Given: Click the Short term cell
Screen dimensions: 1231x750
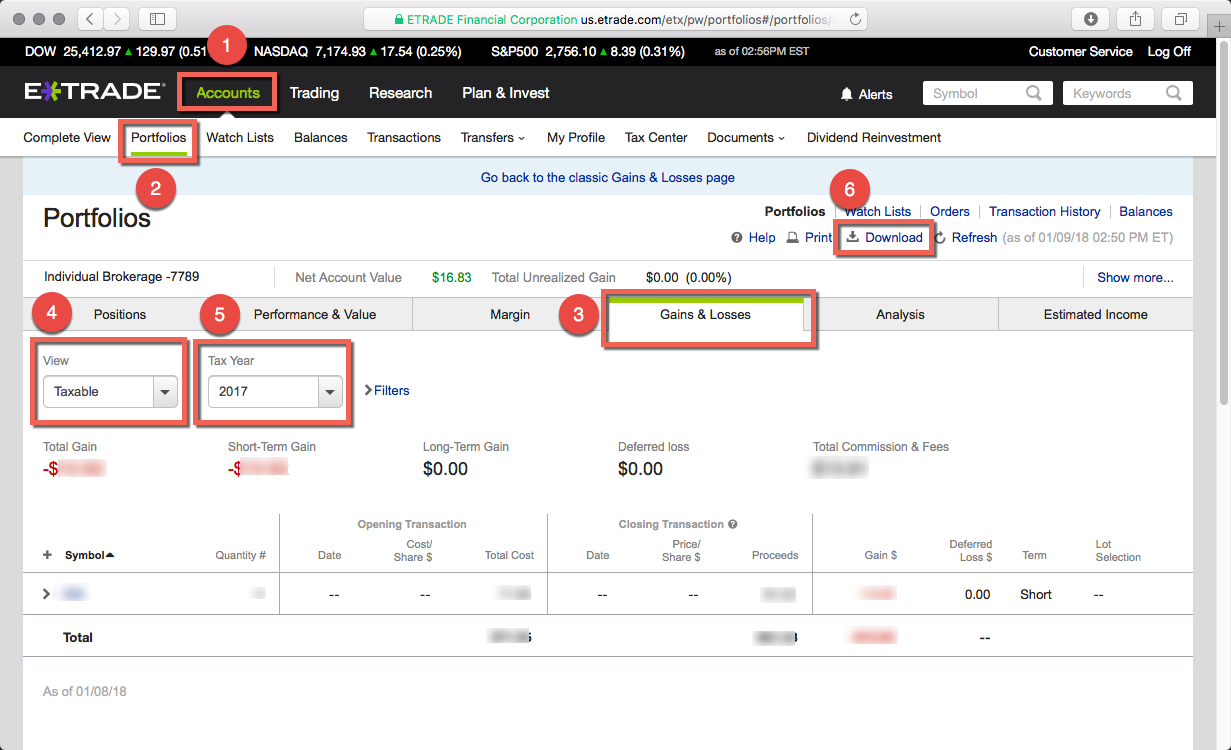Looking at the screenshot, I should (1036, 595).
